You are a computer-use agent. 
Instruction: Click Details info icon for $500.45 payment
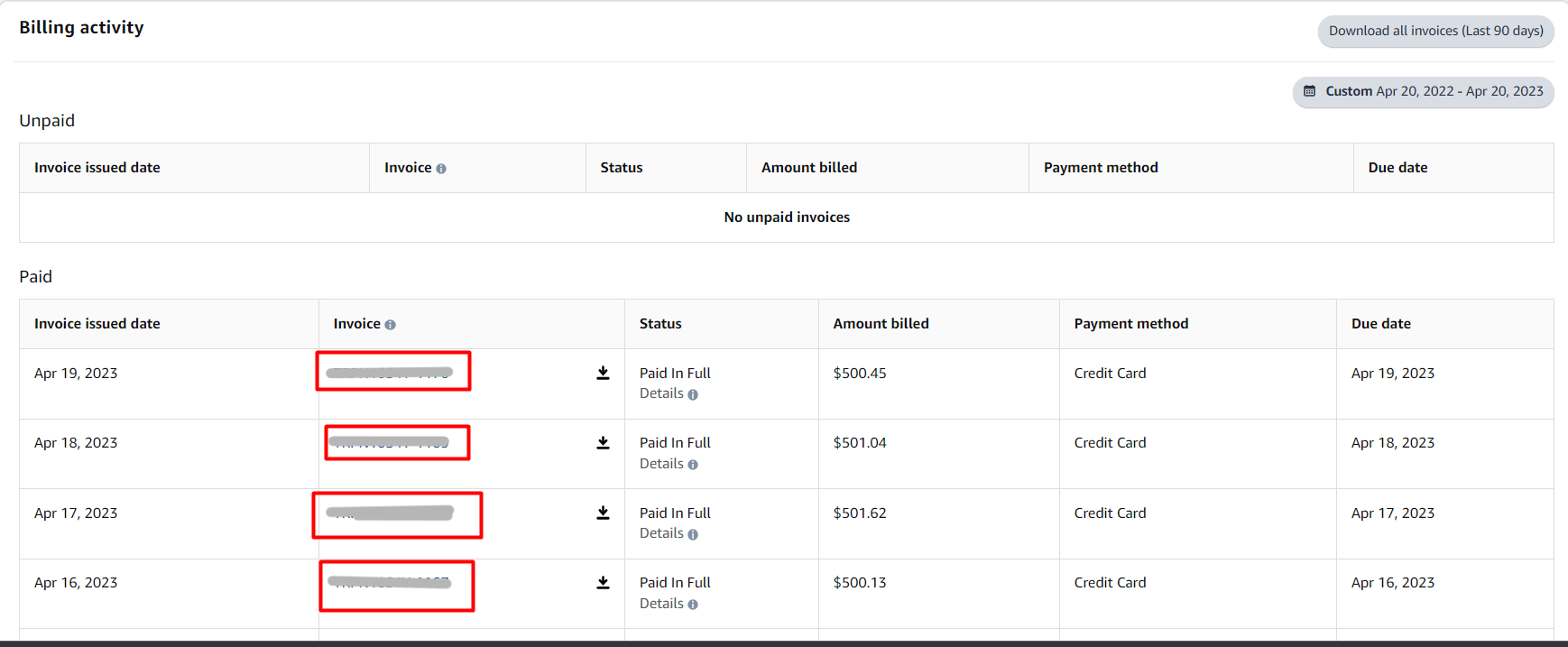[x=693, y=394]
